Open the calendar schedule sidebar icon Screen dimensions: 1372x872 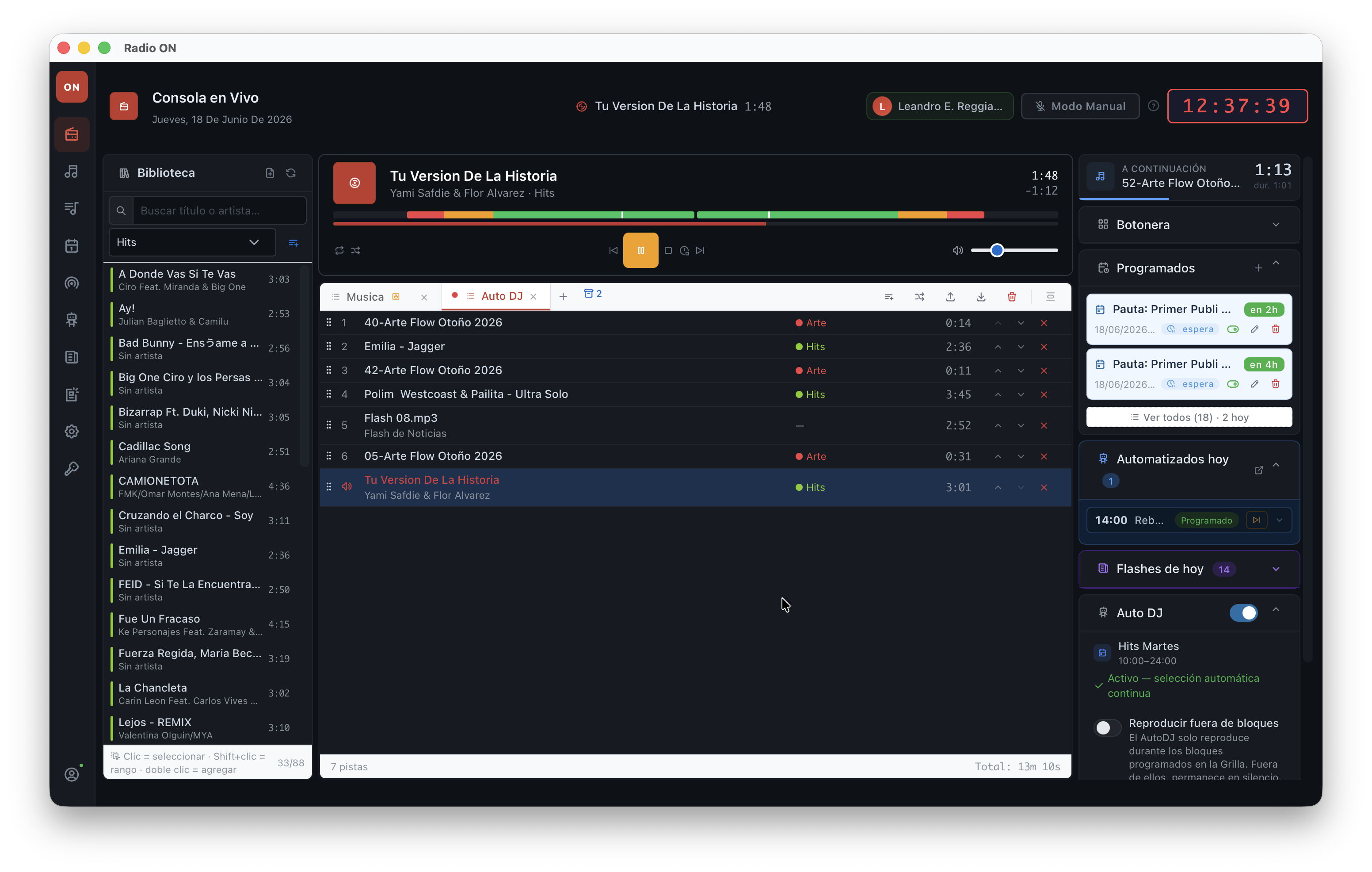coord(72,246)
